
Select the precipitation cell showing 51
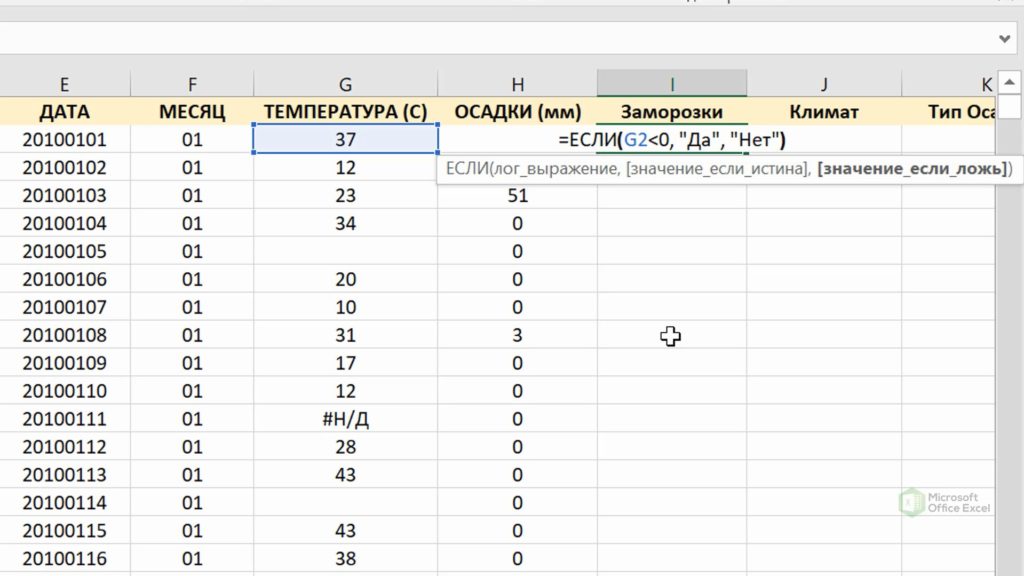[x=517, y=195]
